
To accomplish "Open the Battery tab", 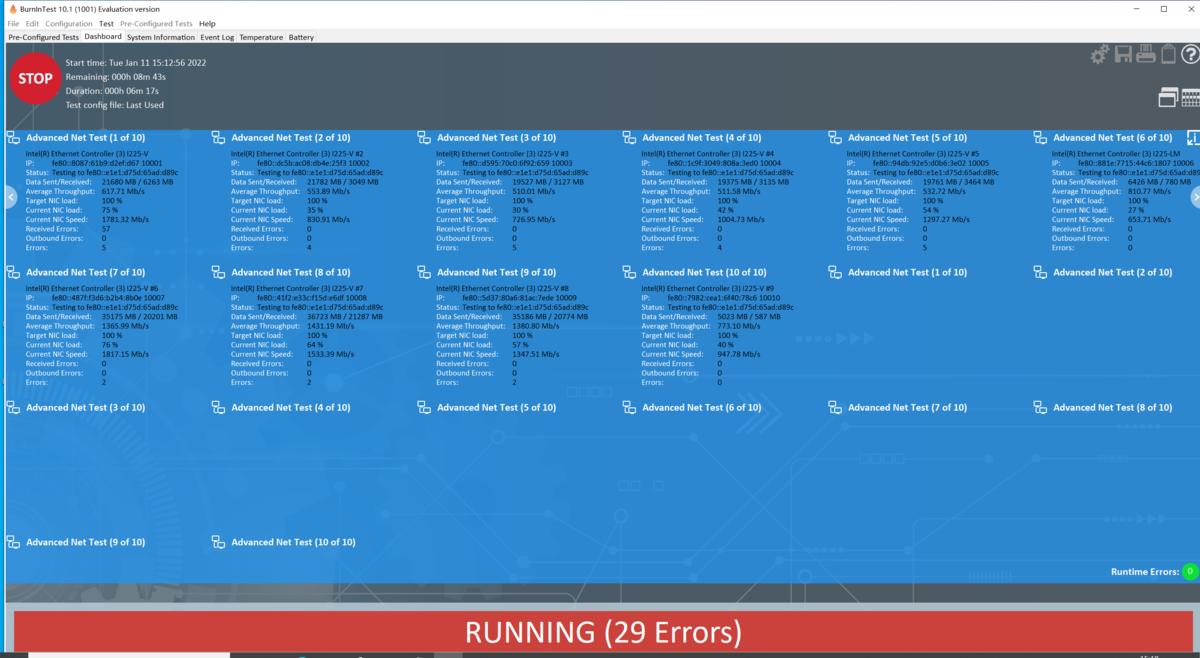I will pos(301,37).
